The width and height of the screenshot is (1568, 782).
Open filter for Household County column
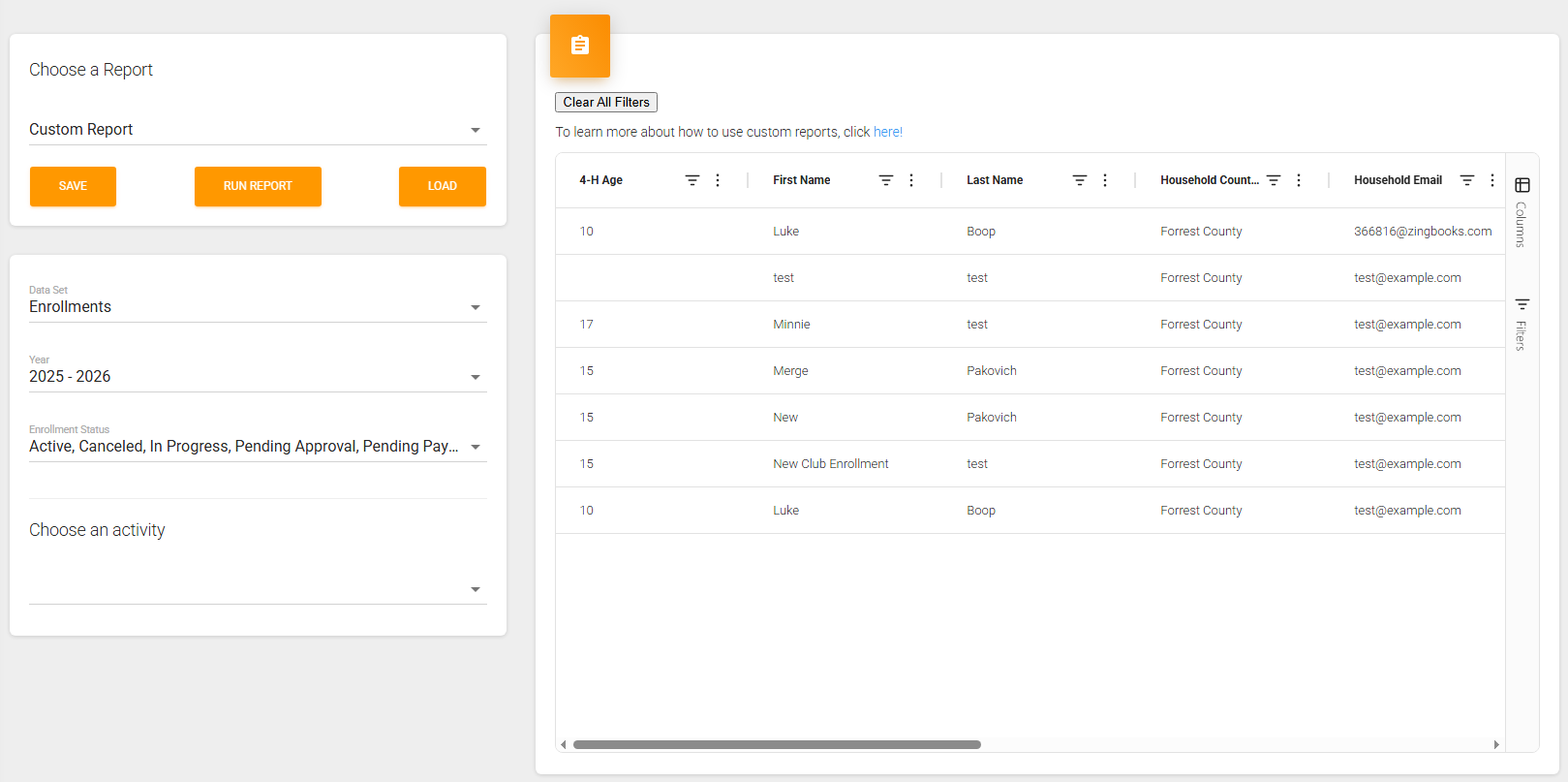pos(1274,180)
